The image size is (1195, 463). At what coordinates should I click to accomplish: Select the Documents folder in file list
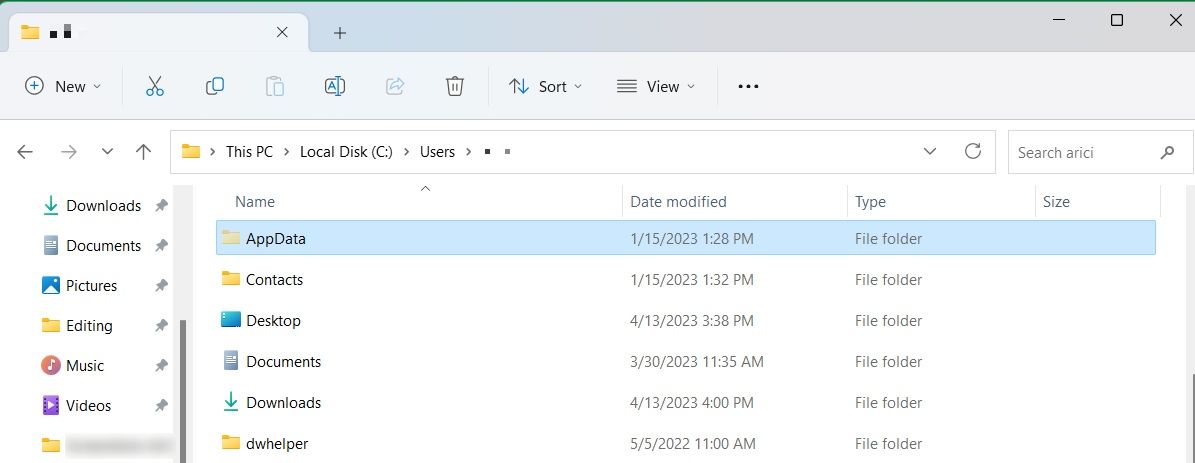[284, 362]
